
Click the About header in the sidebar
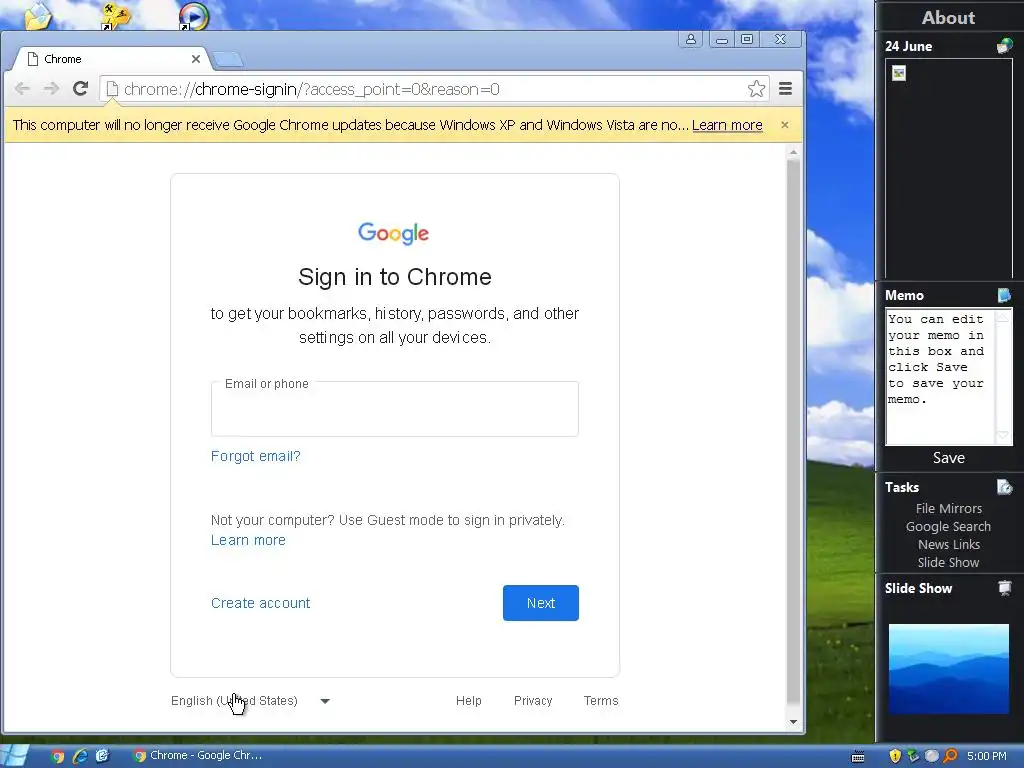948,18
